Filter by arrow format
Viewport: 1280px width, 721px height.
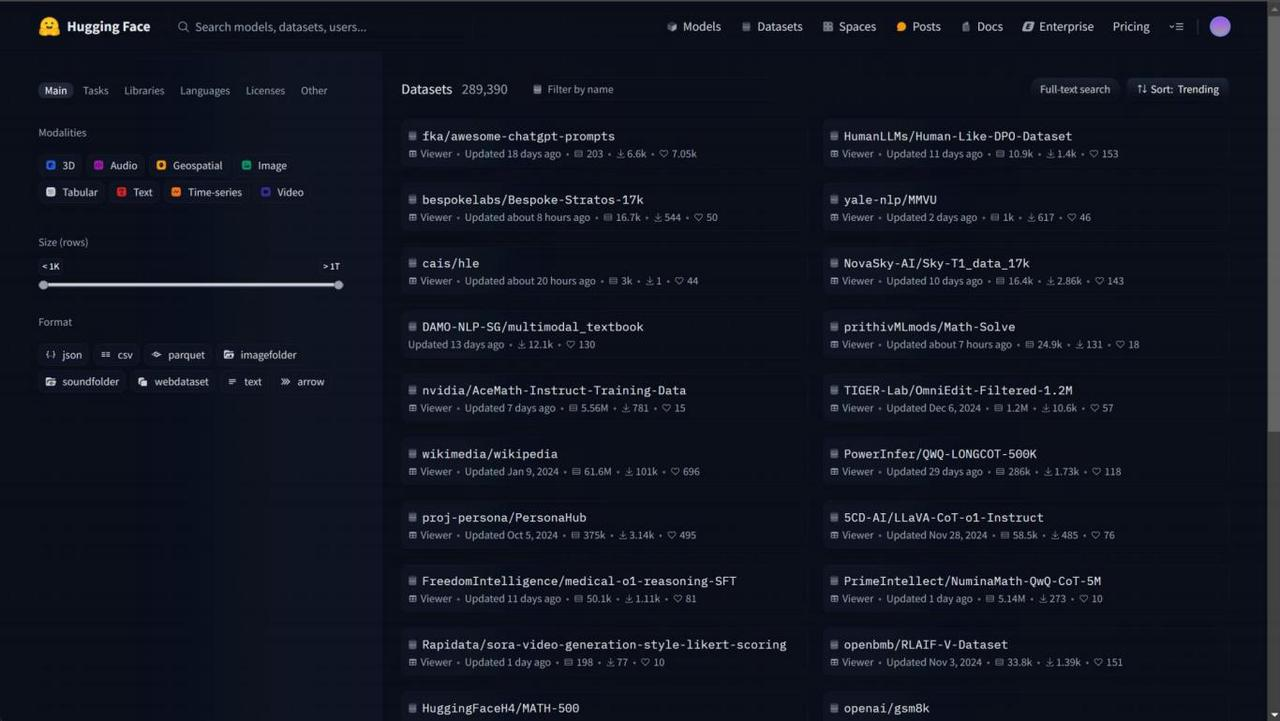302,382
